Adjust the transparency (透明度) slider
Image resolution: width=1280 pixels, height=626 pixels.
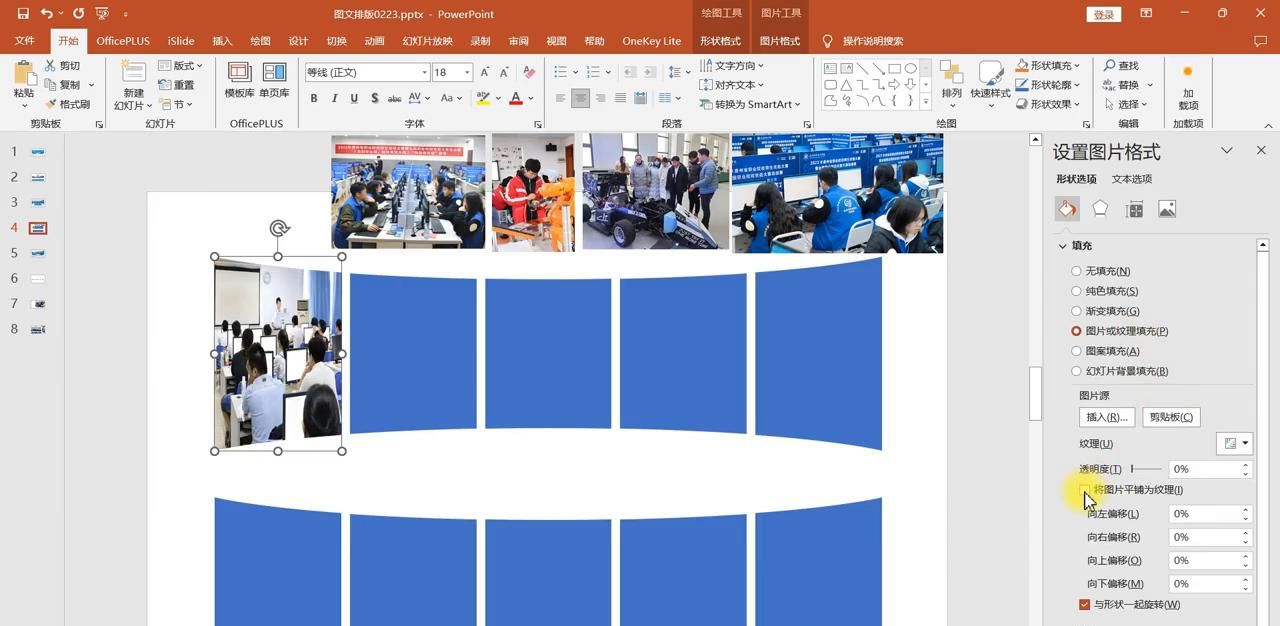pos(1146,469)
